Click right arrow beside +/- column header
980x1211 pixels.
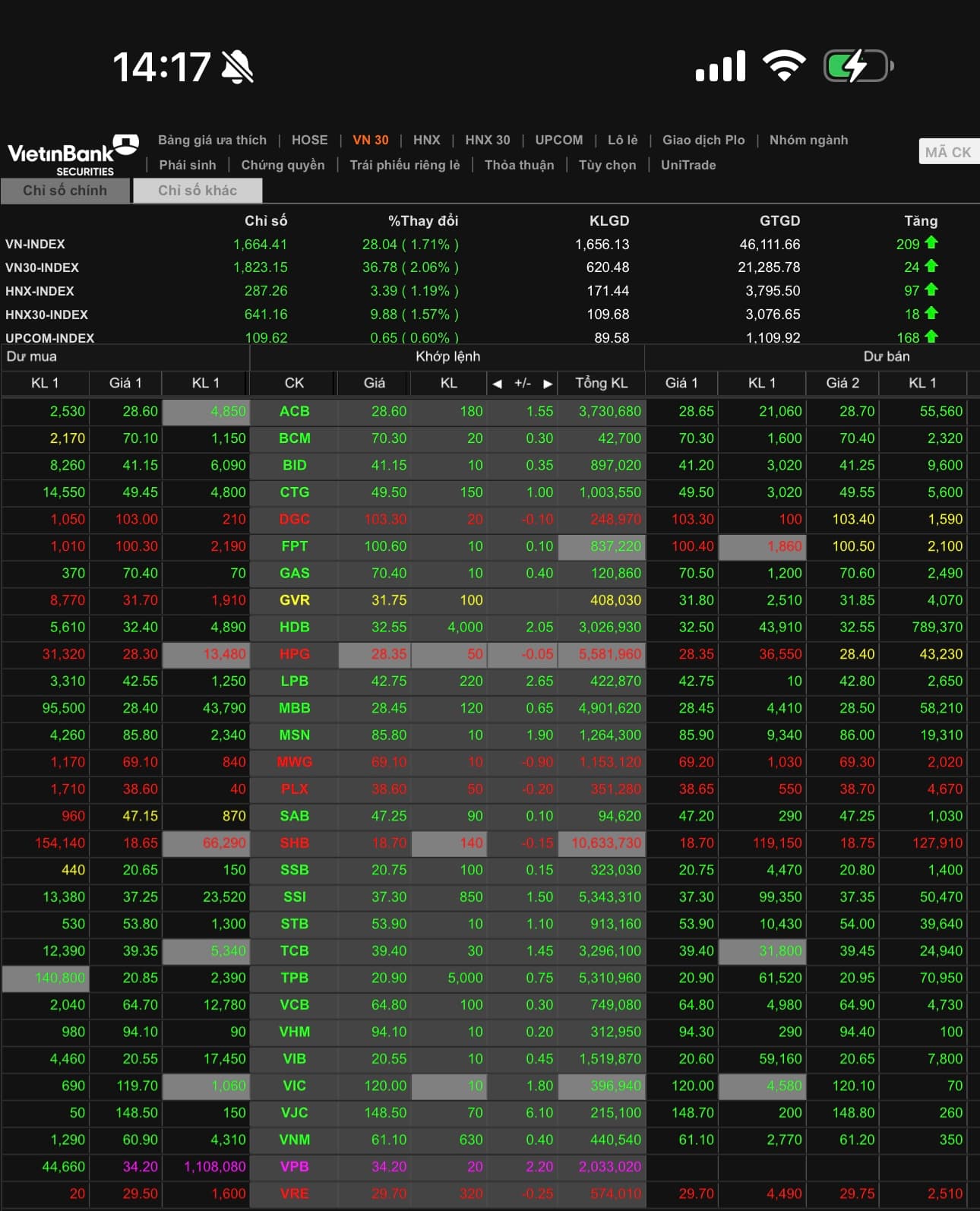[547, 384]
